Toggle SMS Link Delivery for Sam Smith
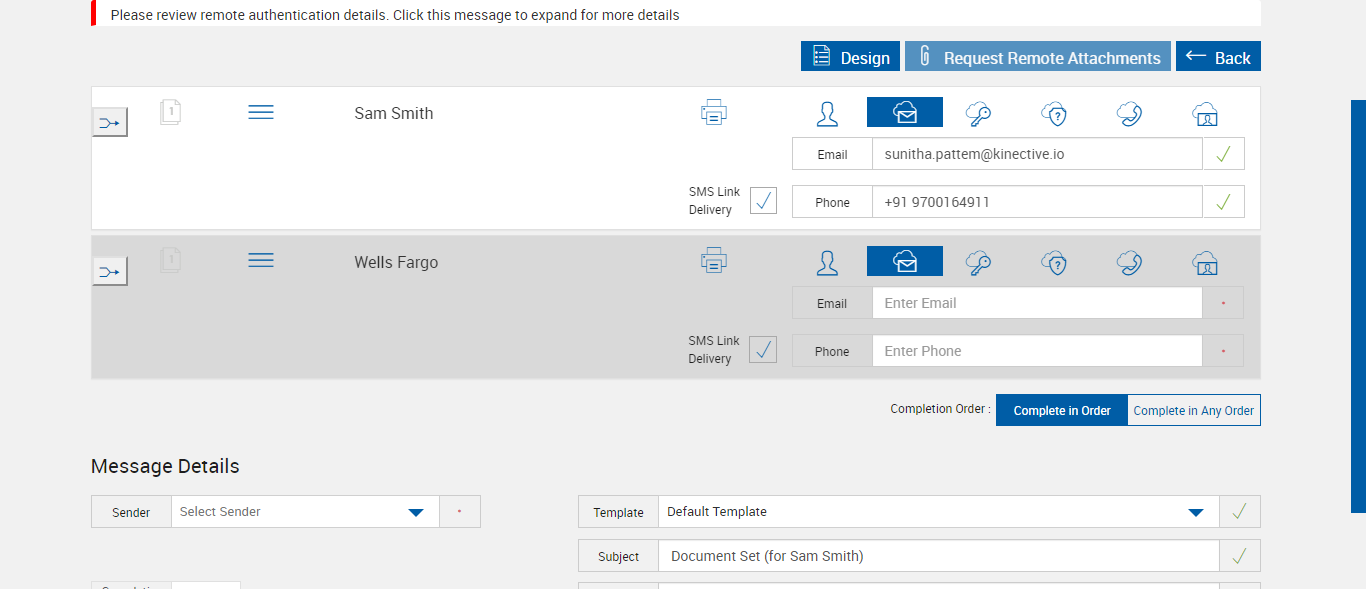Image resolution: width=1366 pixels, height=589 pixels. 763,201
